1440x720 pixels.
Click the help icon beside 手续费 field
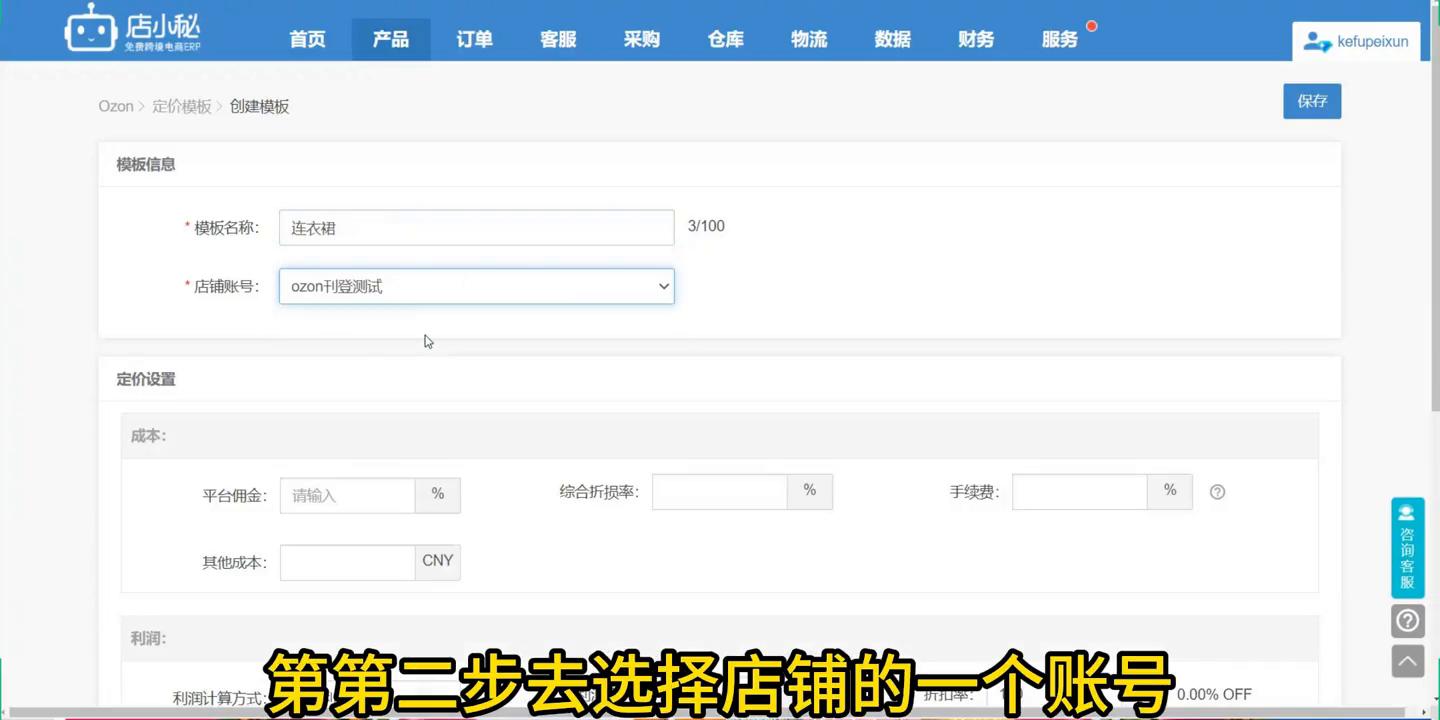[1217, 491]
